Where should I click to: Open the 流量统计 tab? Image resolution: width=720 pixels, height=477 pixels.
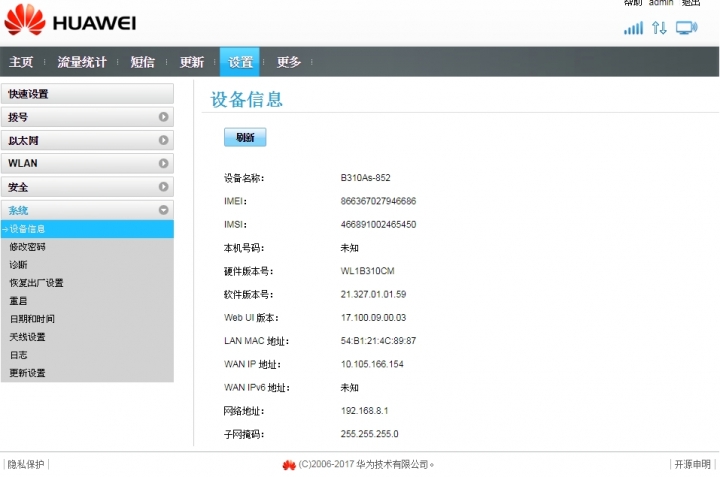[x=82, y=62]
